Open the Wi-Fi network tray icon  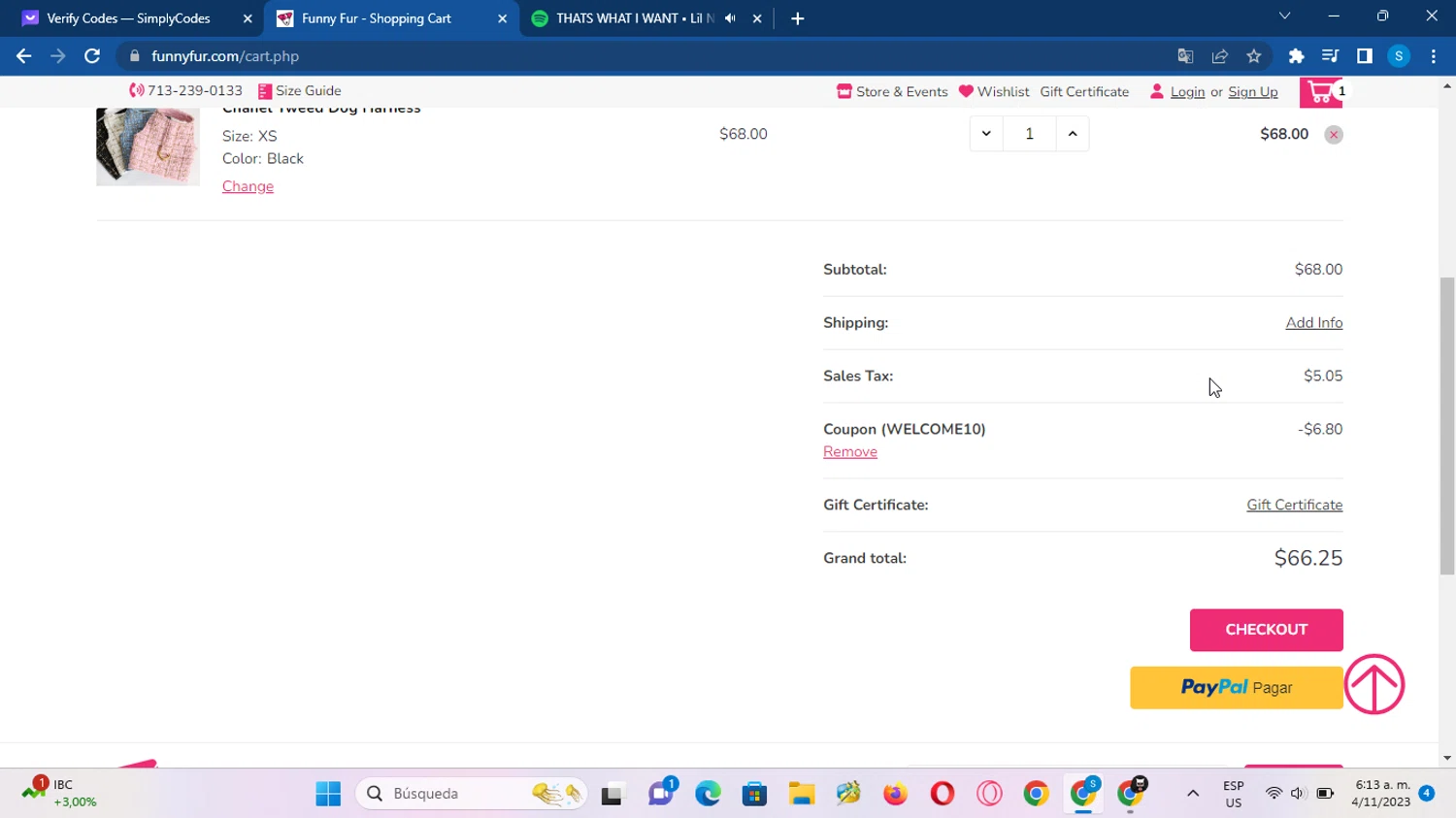click(1274, 794)
